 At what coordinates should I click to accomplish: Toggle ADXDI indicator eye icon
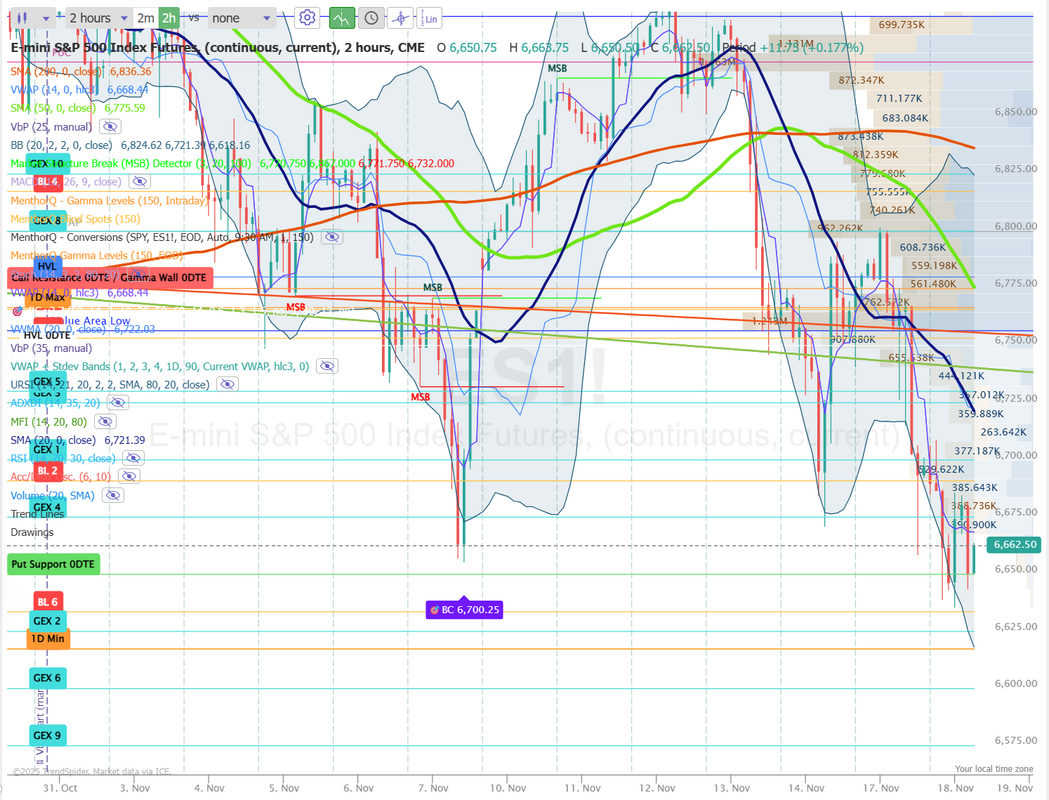click(x=118, y=402)
